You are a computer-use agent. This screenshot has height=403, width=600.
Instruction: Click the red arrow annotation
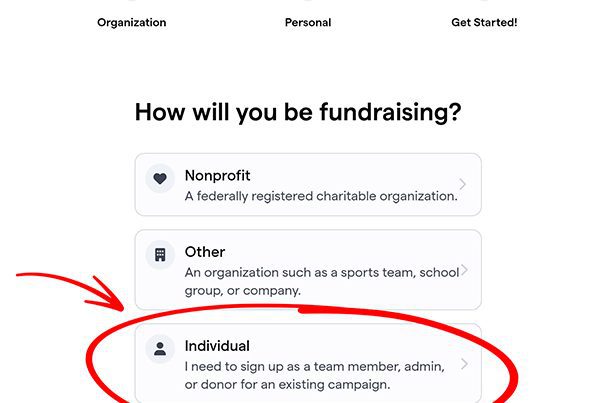tap(73, 291)
